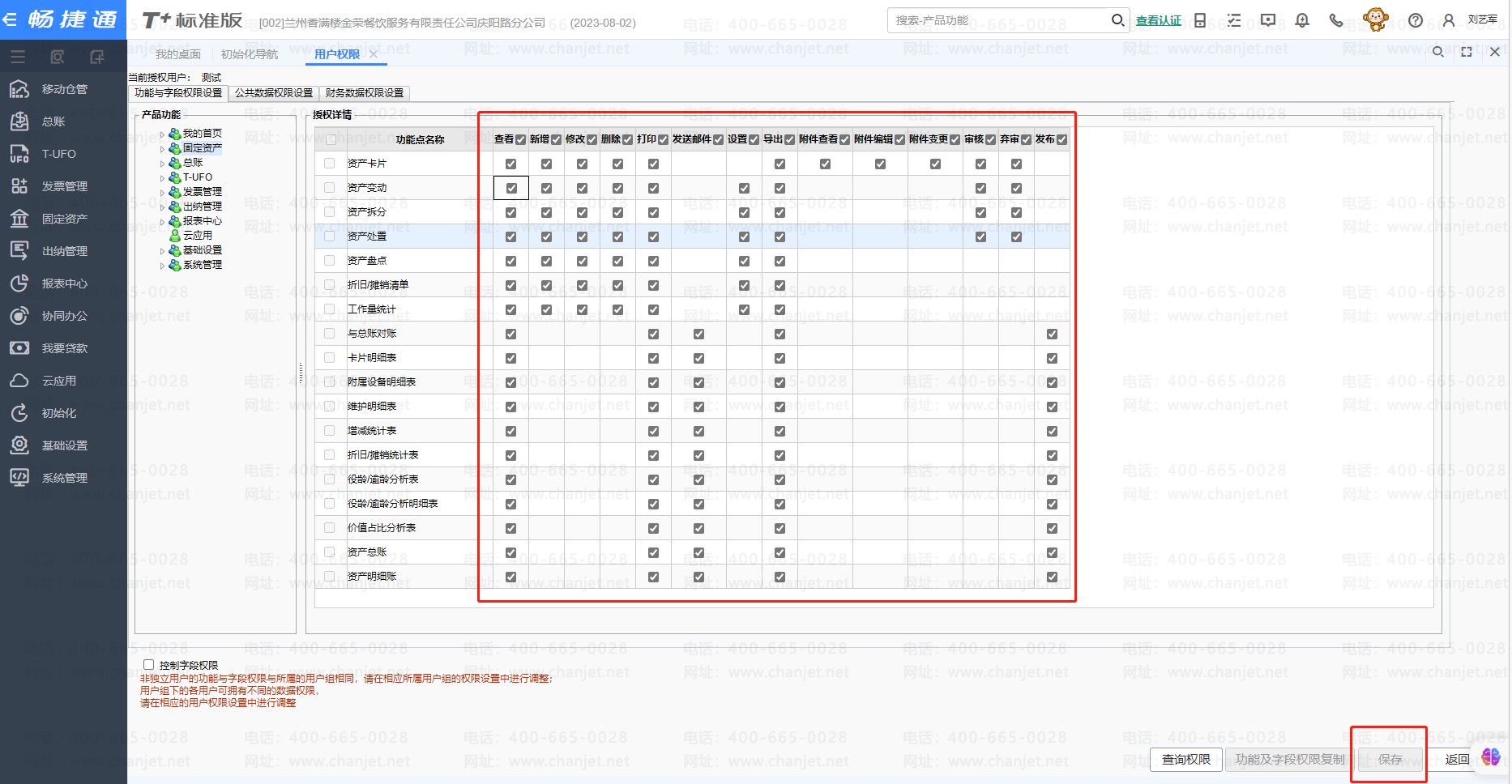Toggle the 控制字段权限 checkbox
Screen dimensions: 1512x784
(149, 665)
